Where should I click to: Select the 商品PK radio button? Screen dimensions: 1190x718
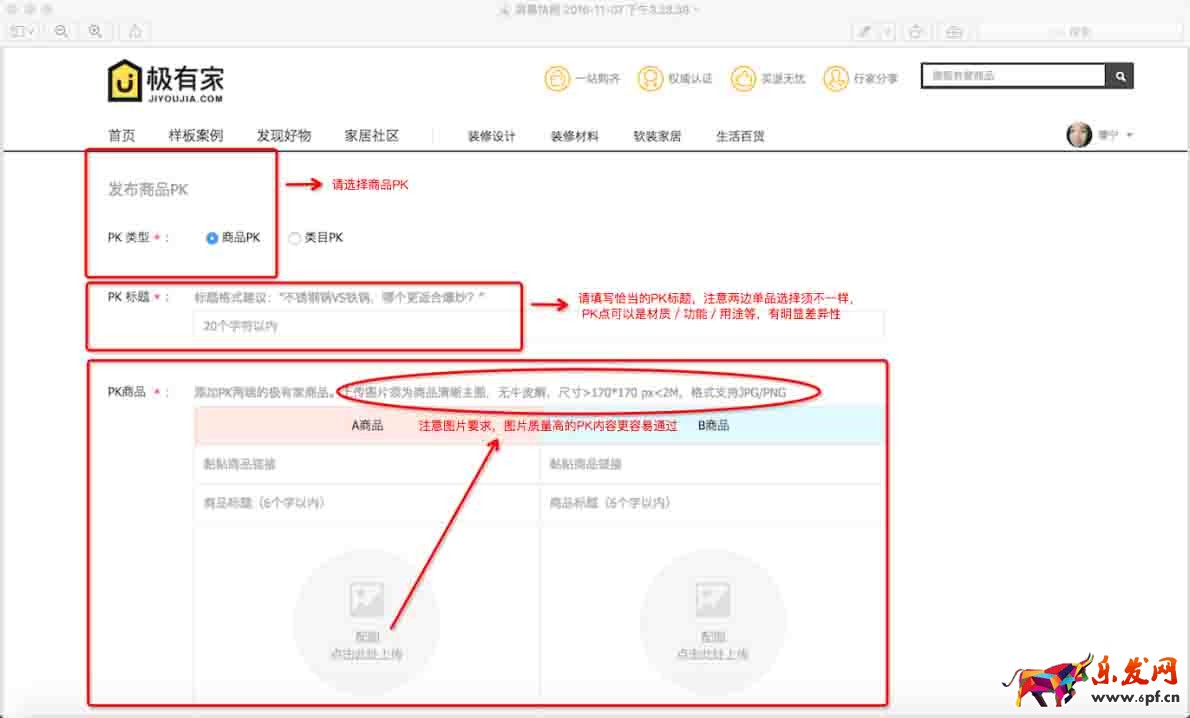(212, 238)
